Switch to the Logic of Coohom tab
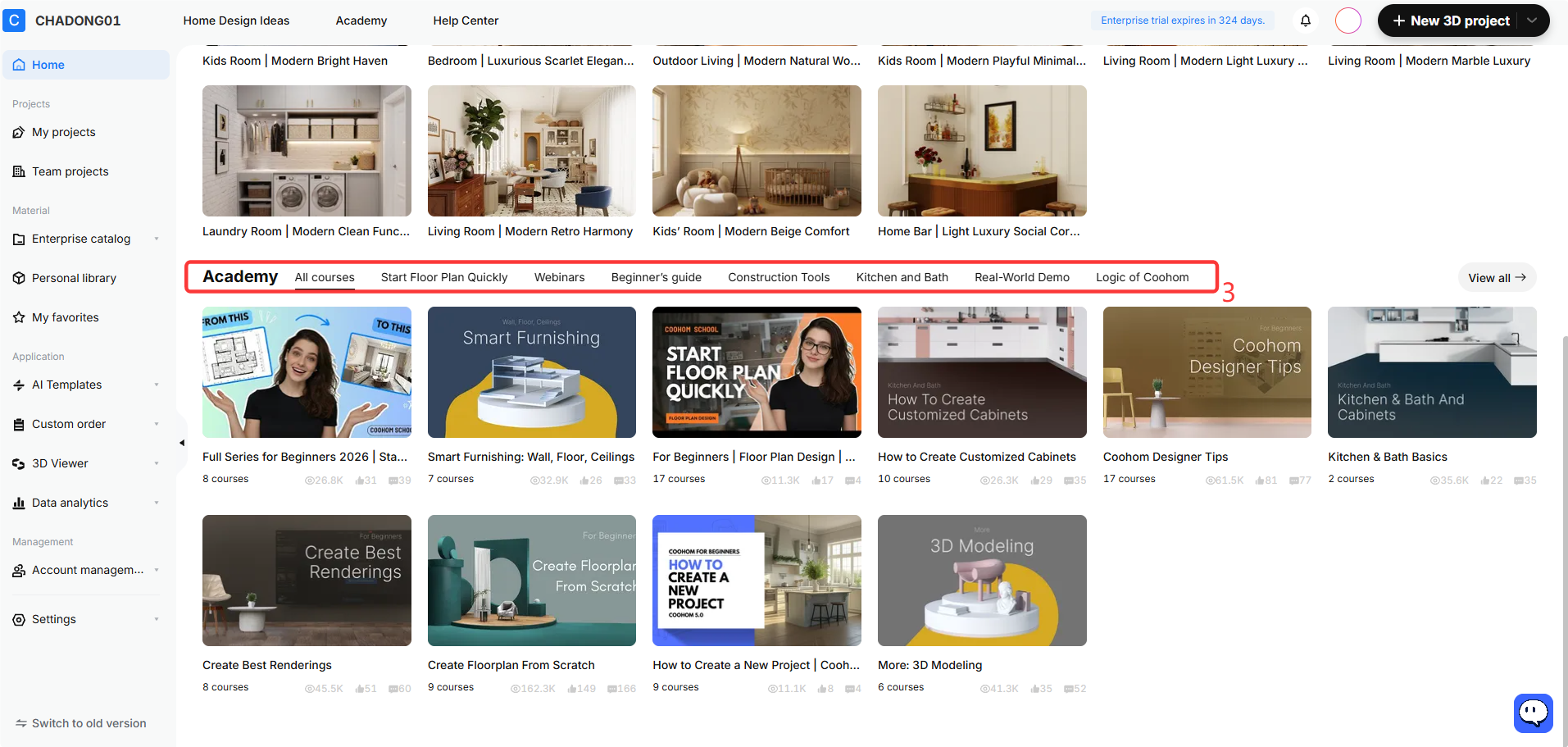The height and width of the screenshot is (747, 1568). click(1143, 277)
